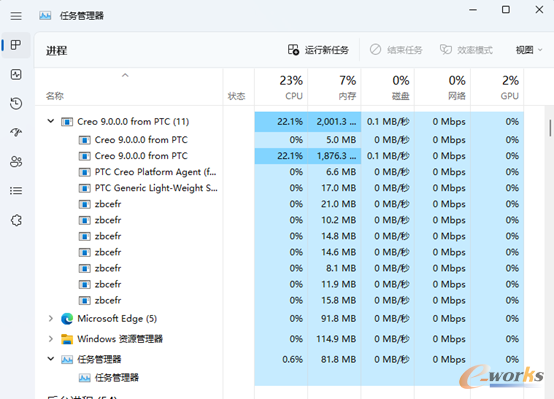Collapse the Creo 9.0.0.0 from PTC group
This screenshot has width=554, height=399.
coord(51,121)
